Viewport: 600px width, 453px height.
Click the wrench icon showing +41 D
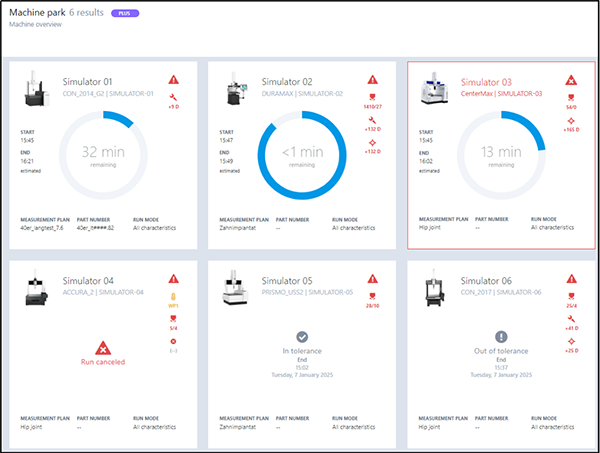[571, 319]
